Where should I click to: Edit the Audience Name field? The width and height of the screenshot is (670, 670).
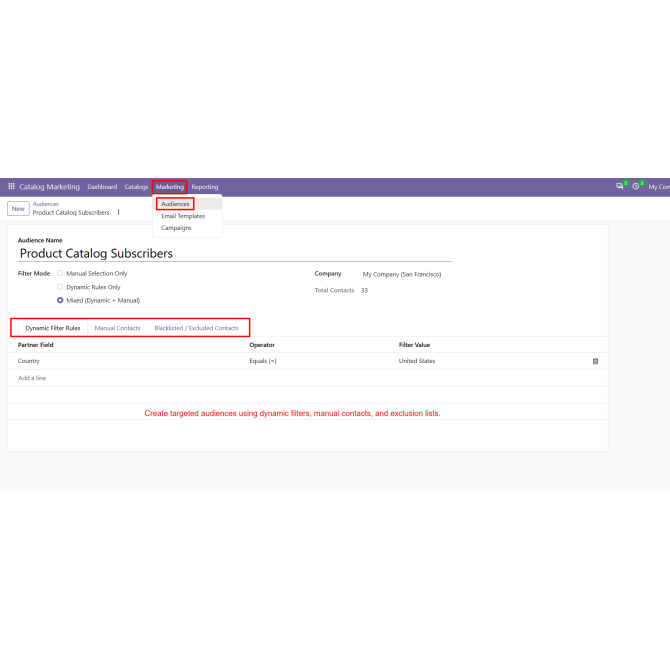tap(235, 253)
